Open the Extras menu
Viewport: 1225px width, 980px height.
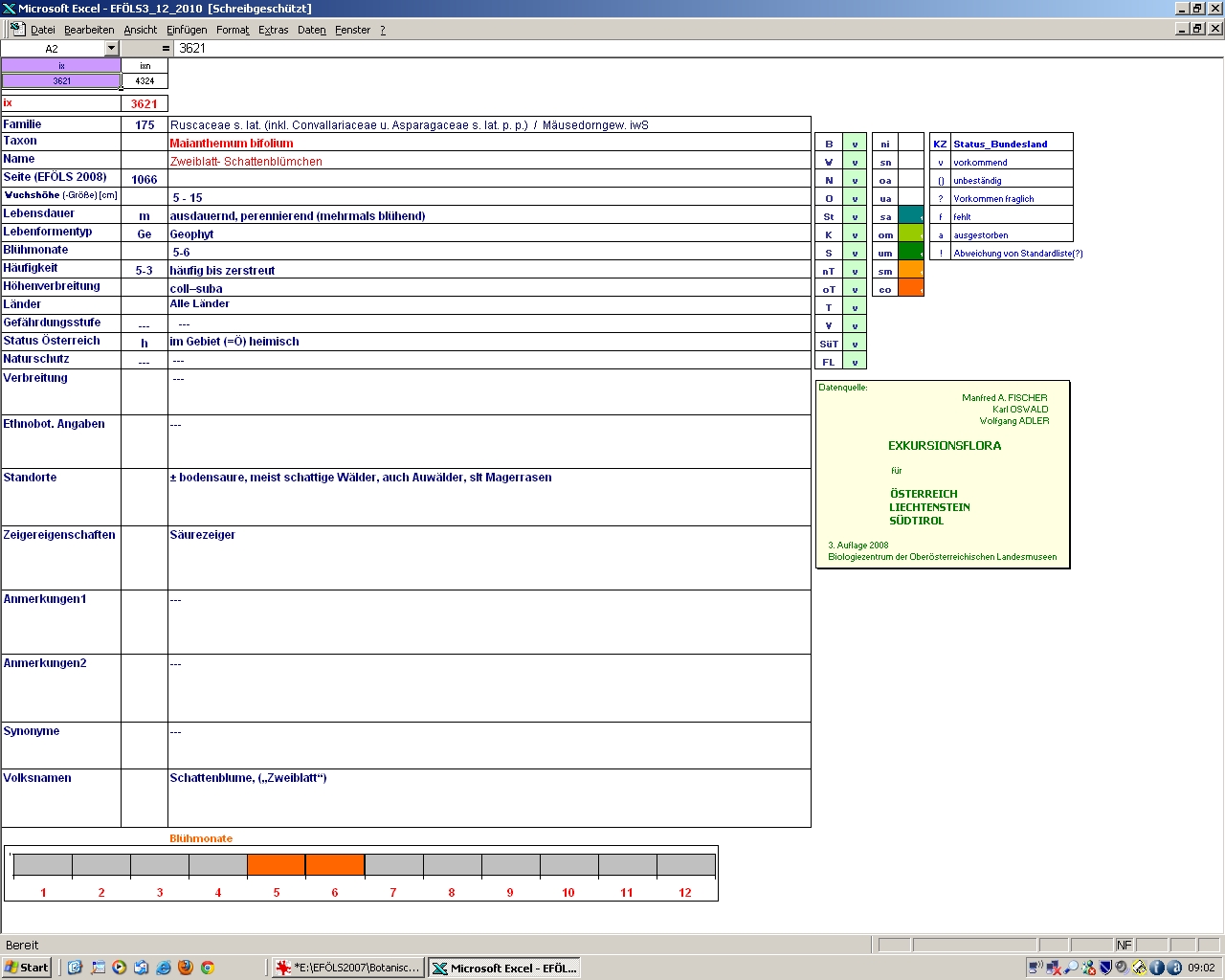point(274,30)
